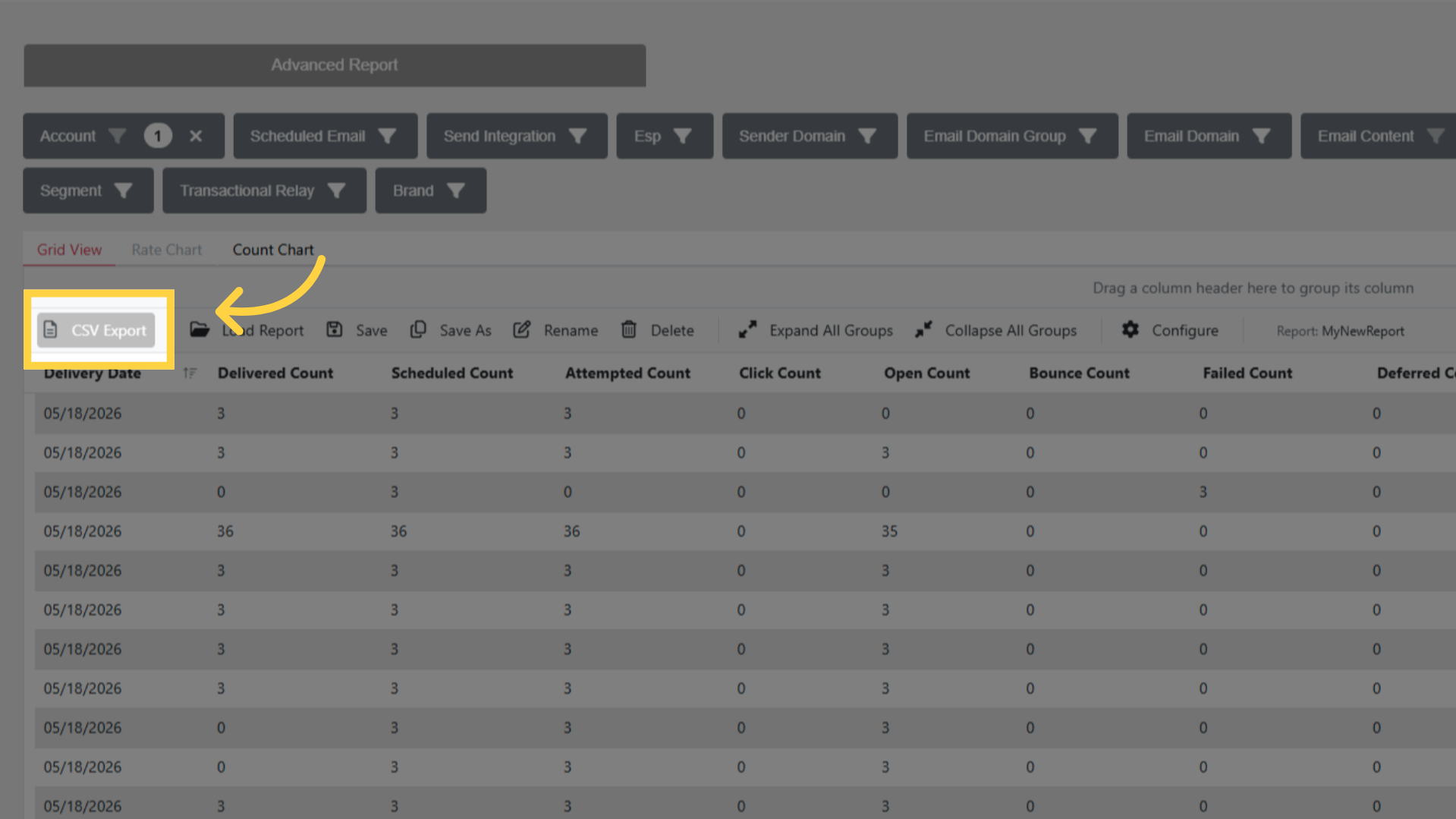1456x819 pixels.
Task: Click the Account filter count badge 1
Action: [x=158, y=136]
